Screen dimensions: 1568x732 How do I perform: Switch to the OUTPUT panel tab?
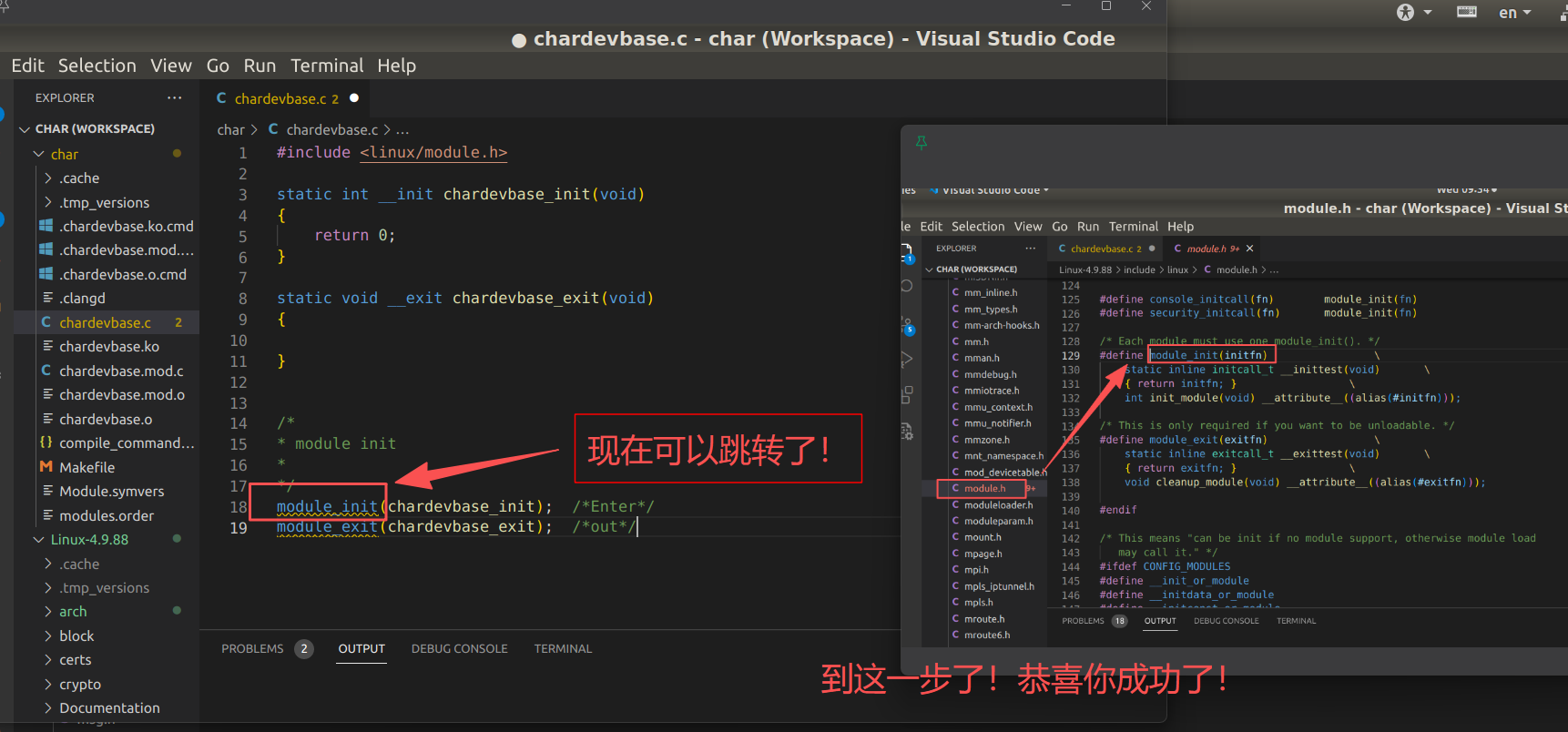point(361,649)
